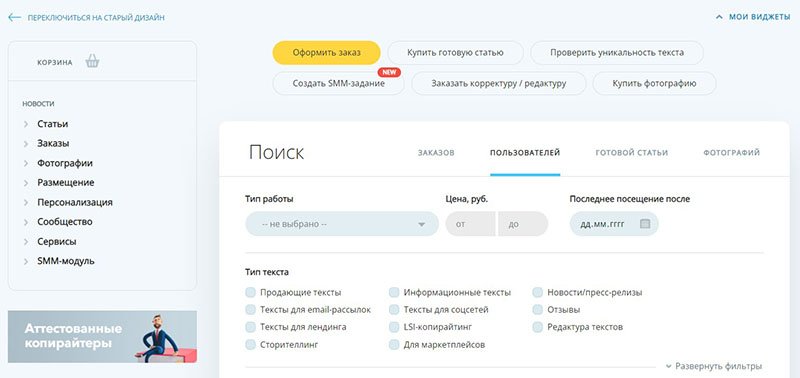This screenshot has height=378, width=800.
Task: Check the Сторителлинг option
Action: [x=251, y=344]
